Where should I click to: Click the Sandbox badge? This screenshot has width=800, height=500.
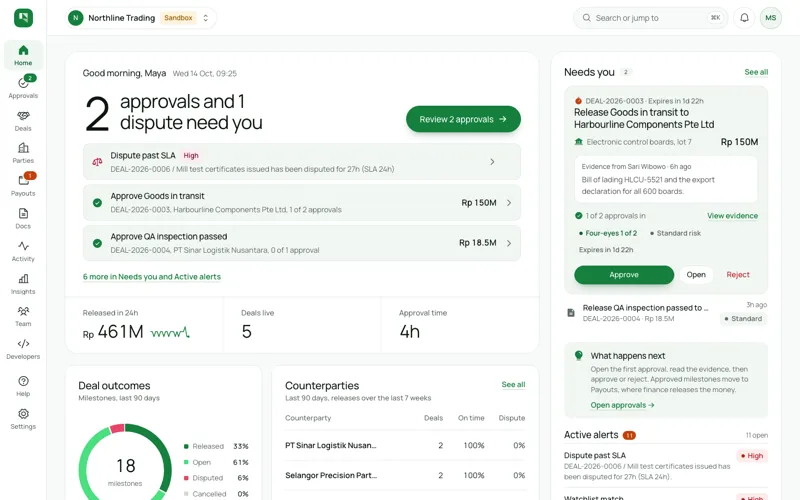coord(178,18)
